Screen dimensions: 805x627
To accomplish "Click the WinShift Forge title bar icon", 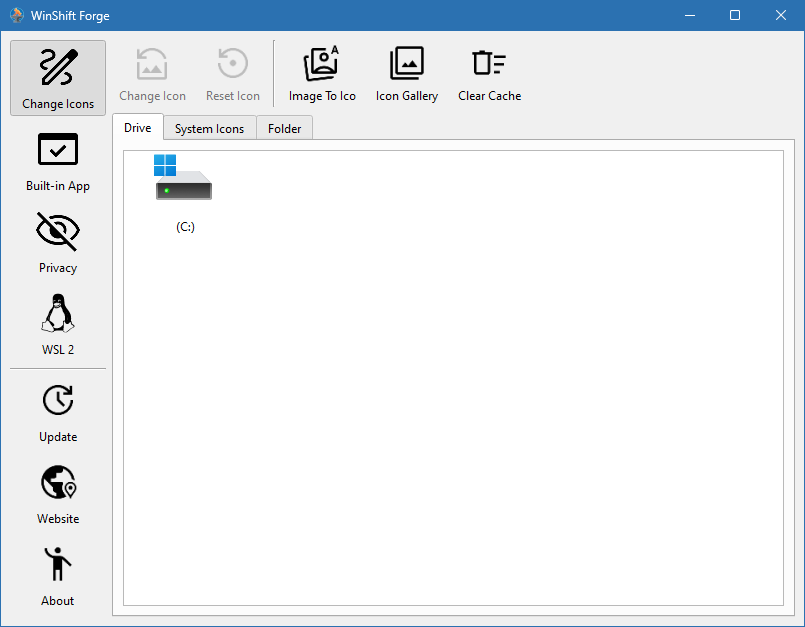I will tap(16, 15).
